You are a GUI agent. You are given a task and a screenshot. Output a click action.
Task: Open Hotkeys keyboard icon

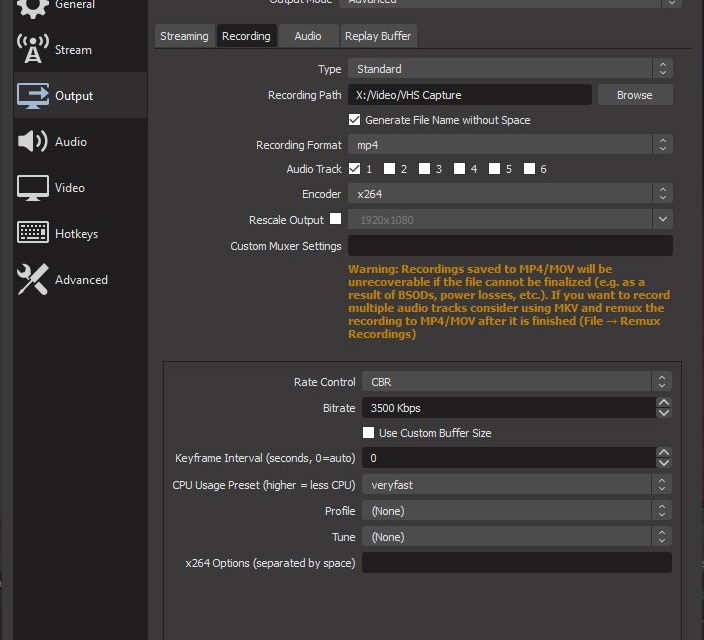[x=33, y=234]
